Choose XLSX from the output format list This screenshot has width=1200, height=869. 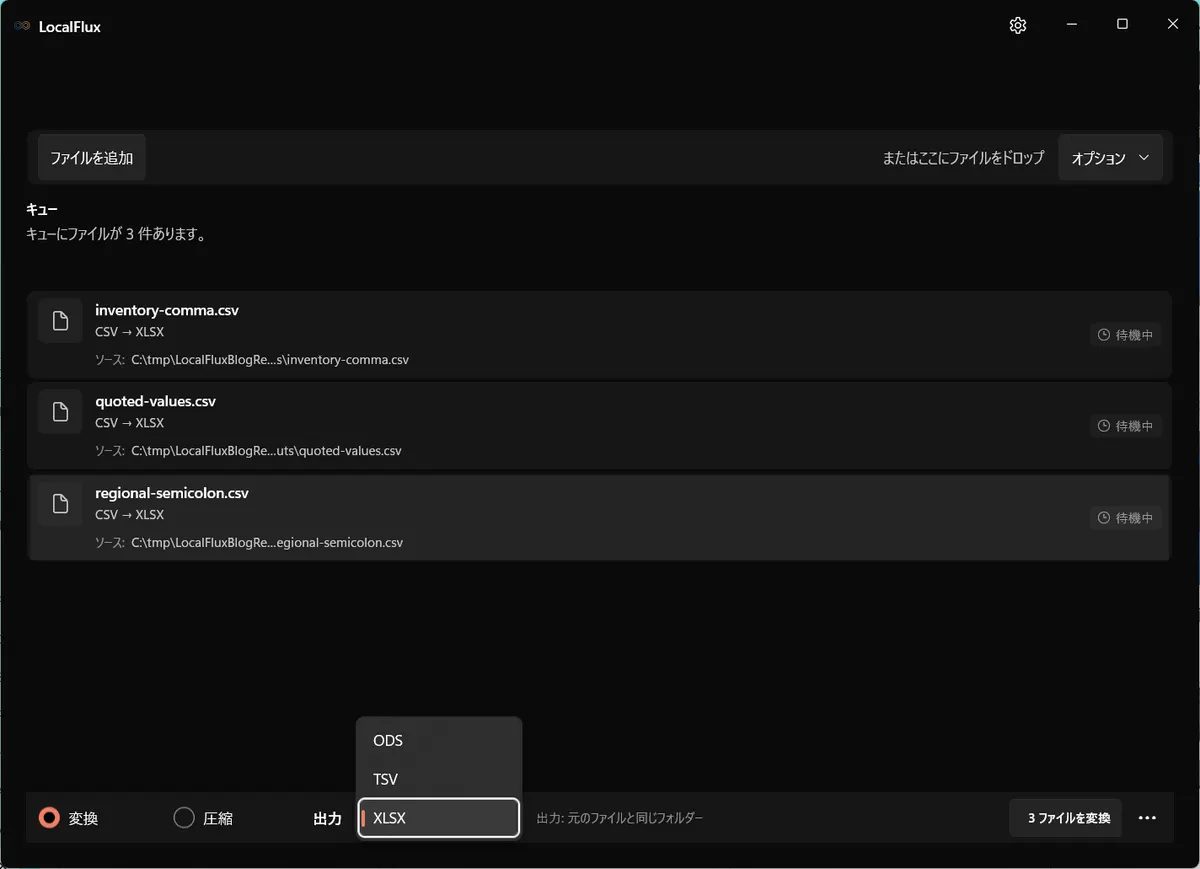439,818
